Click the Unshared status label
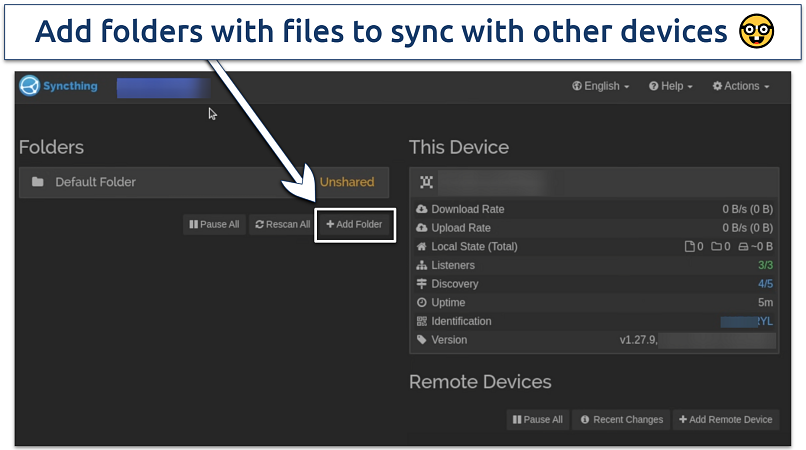Viewport: 806px width, 450px height. click(x=346, y=182)
